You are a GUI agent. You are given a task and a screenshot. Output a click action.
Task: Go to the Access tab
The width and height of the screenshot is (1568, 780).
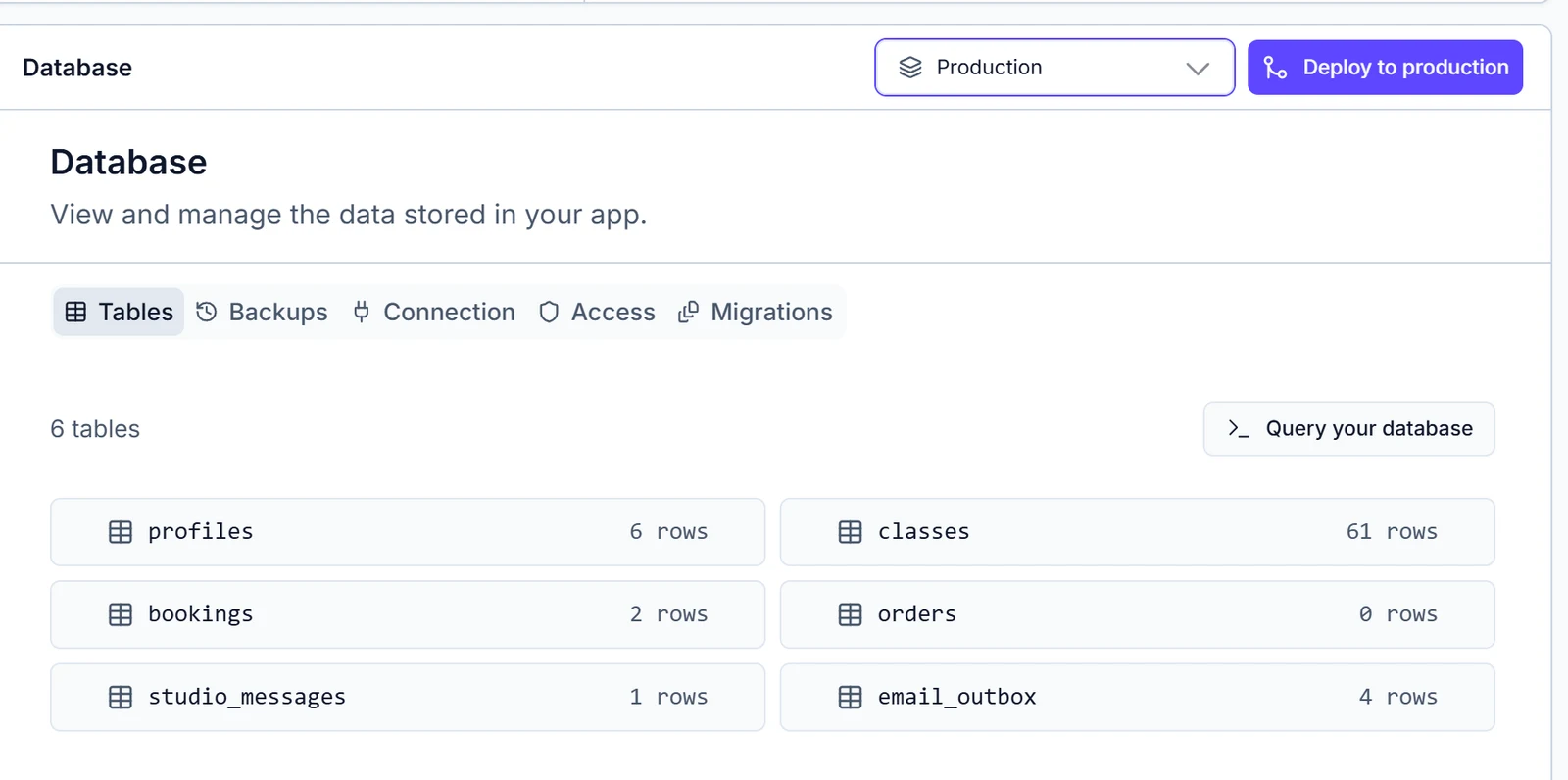tap(597, 312)
